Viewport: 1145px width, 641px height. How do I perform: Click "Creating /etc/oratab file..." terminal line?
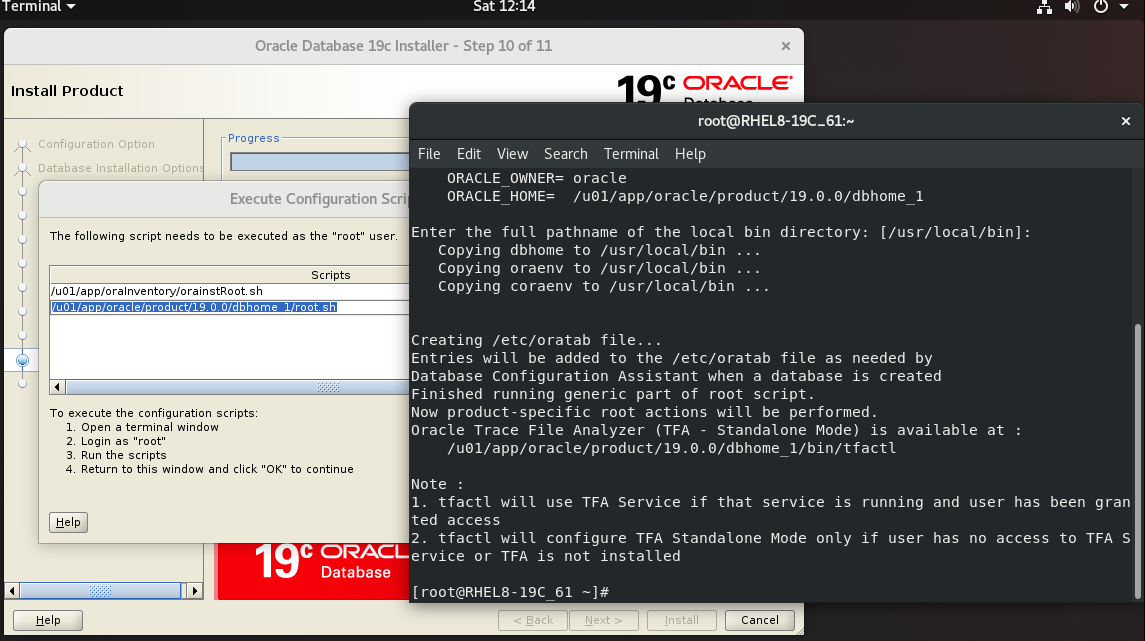[x=536, y=340]
